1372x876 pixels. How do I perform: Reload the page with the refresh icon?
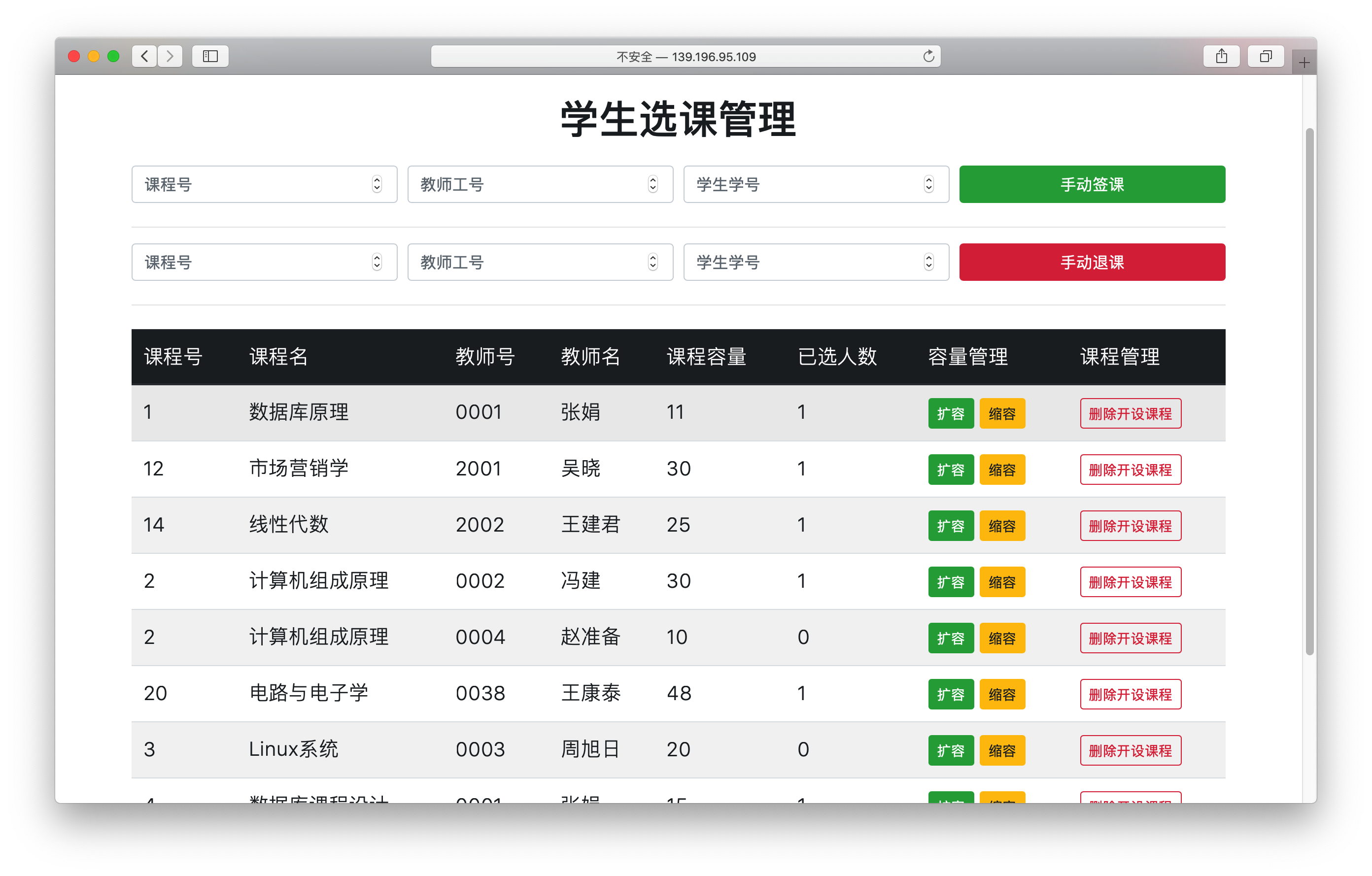[928, 56]
